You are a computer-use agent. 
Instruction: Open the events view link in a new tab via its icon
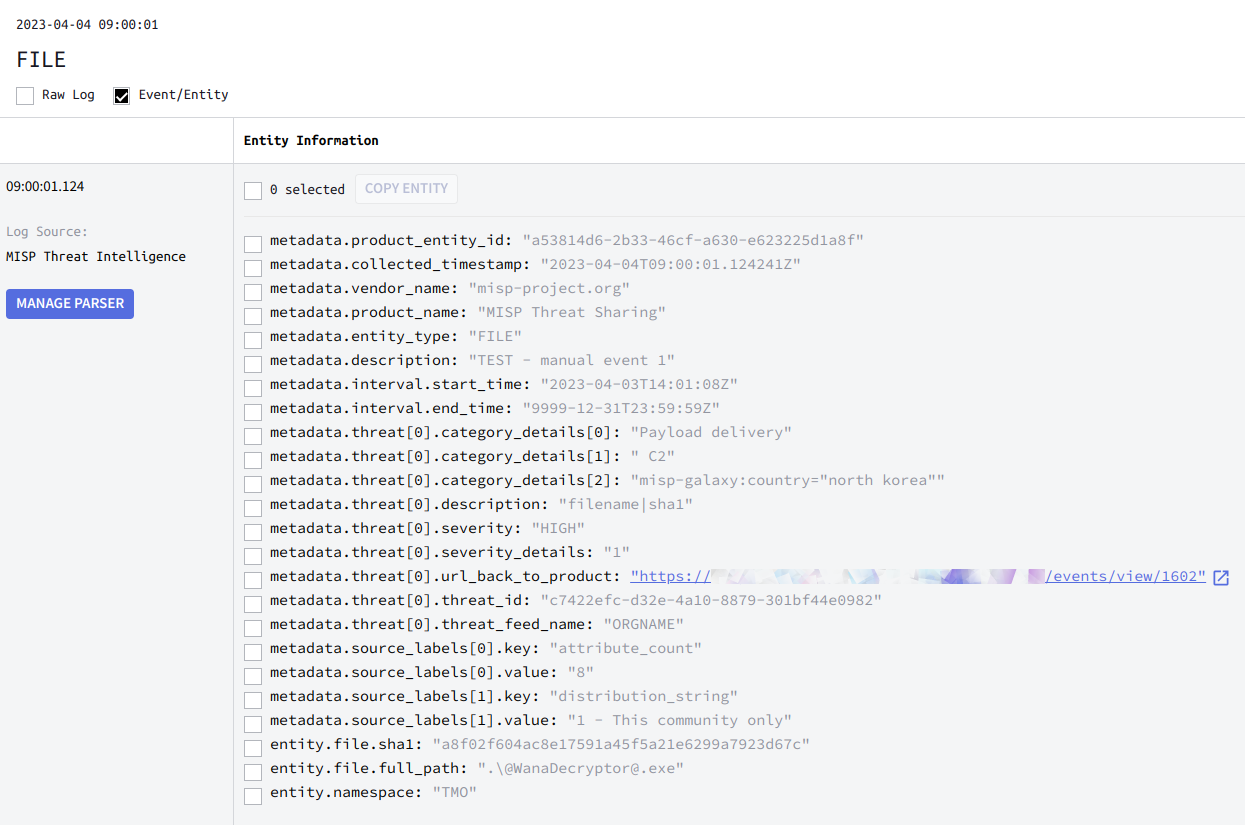tap(1220, 577)
